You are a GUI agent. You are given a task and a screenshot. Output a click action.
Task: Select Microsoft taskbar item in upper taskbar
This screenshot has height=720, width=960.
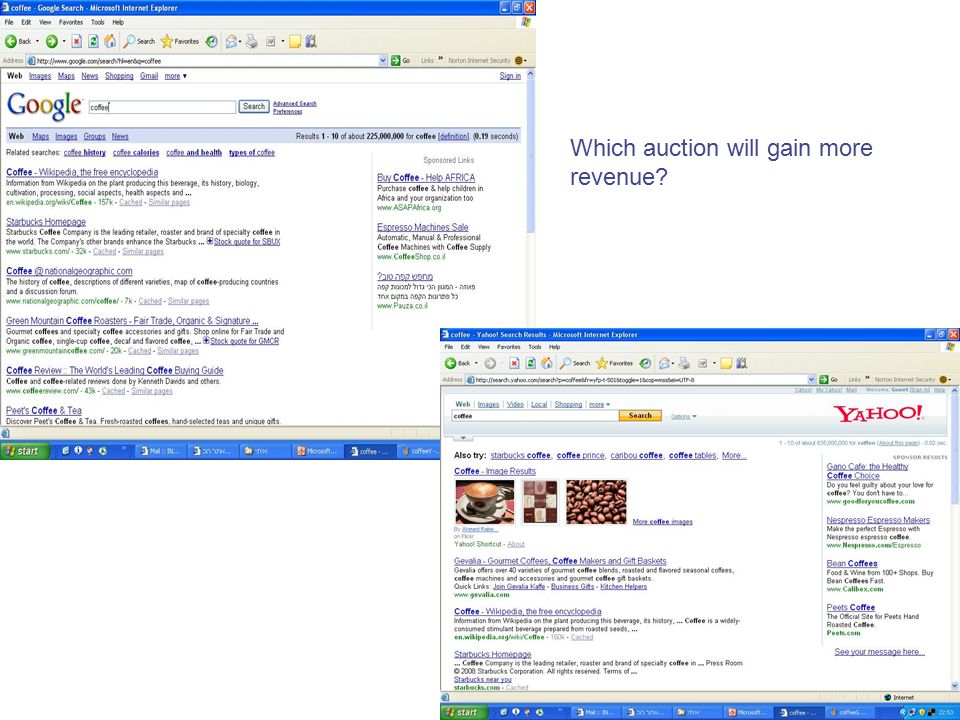click(317, 451)
